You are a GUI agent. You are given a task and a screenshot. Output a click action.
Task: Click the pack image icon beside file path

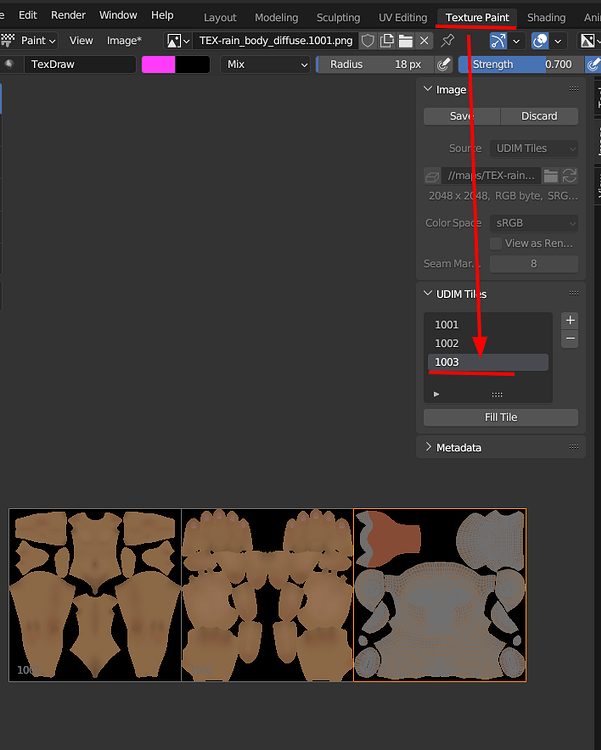pos(432,176)
